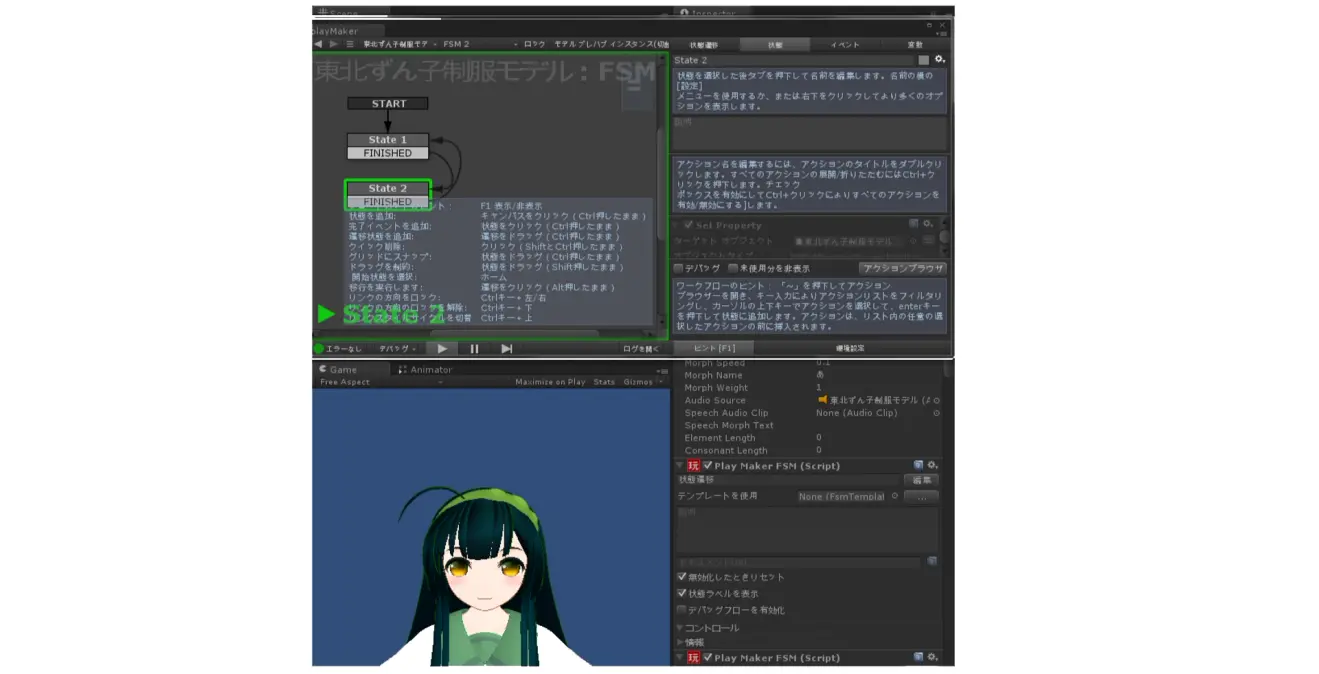The width and height of the screenshot is (1319, 674).
Task: Go forward with PlayMaker's right arrow icon
Action: [334, 44]
